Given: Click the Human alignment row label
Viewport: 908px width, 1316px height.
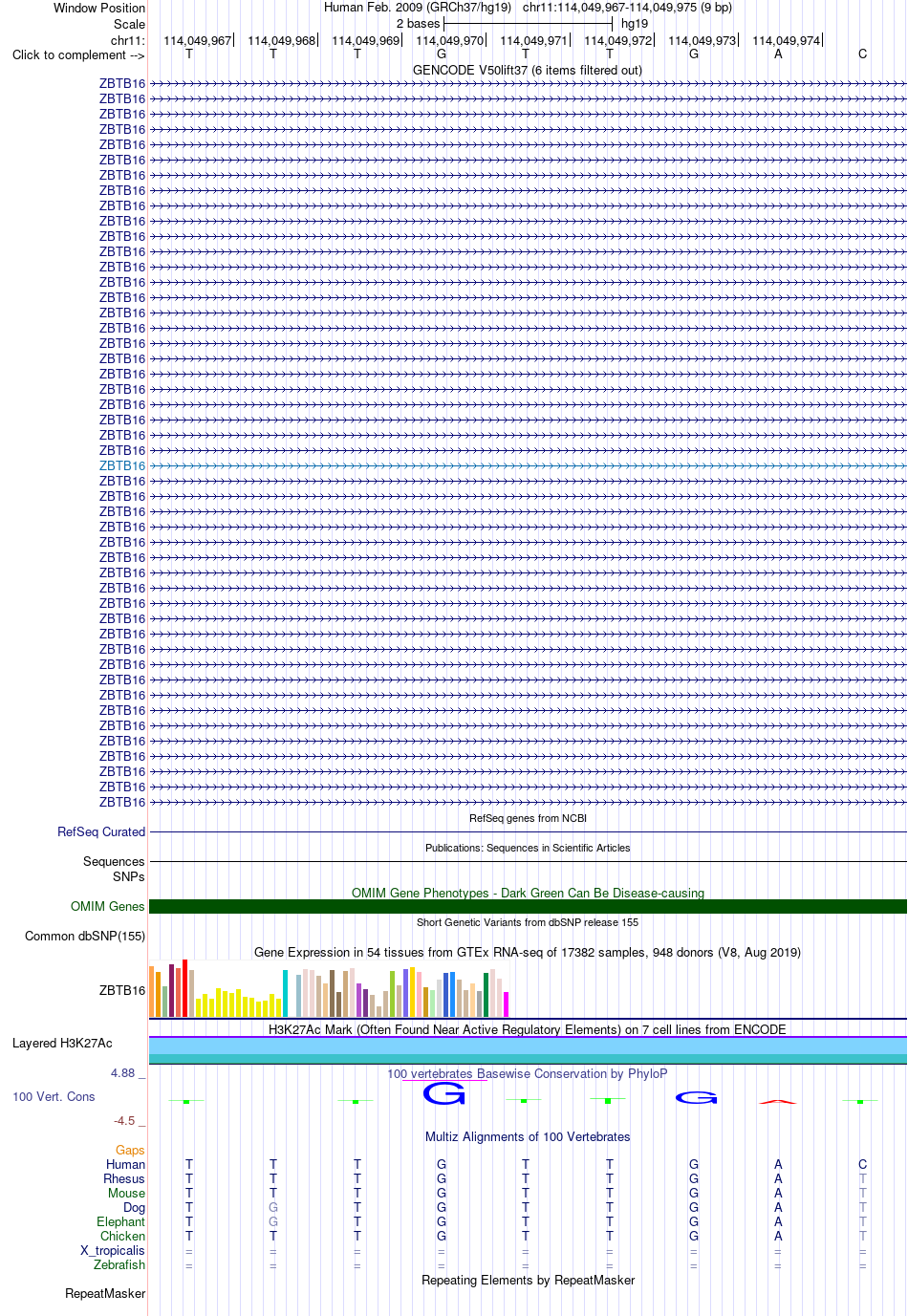Looking at the screenshot, I should click(x=125, y=1164).
